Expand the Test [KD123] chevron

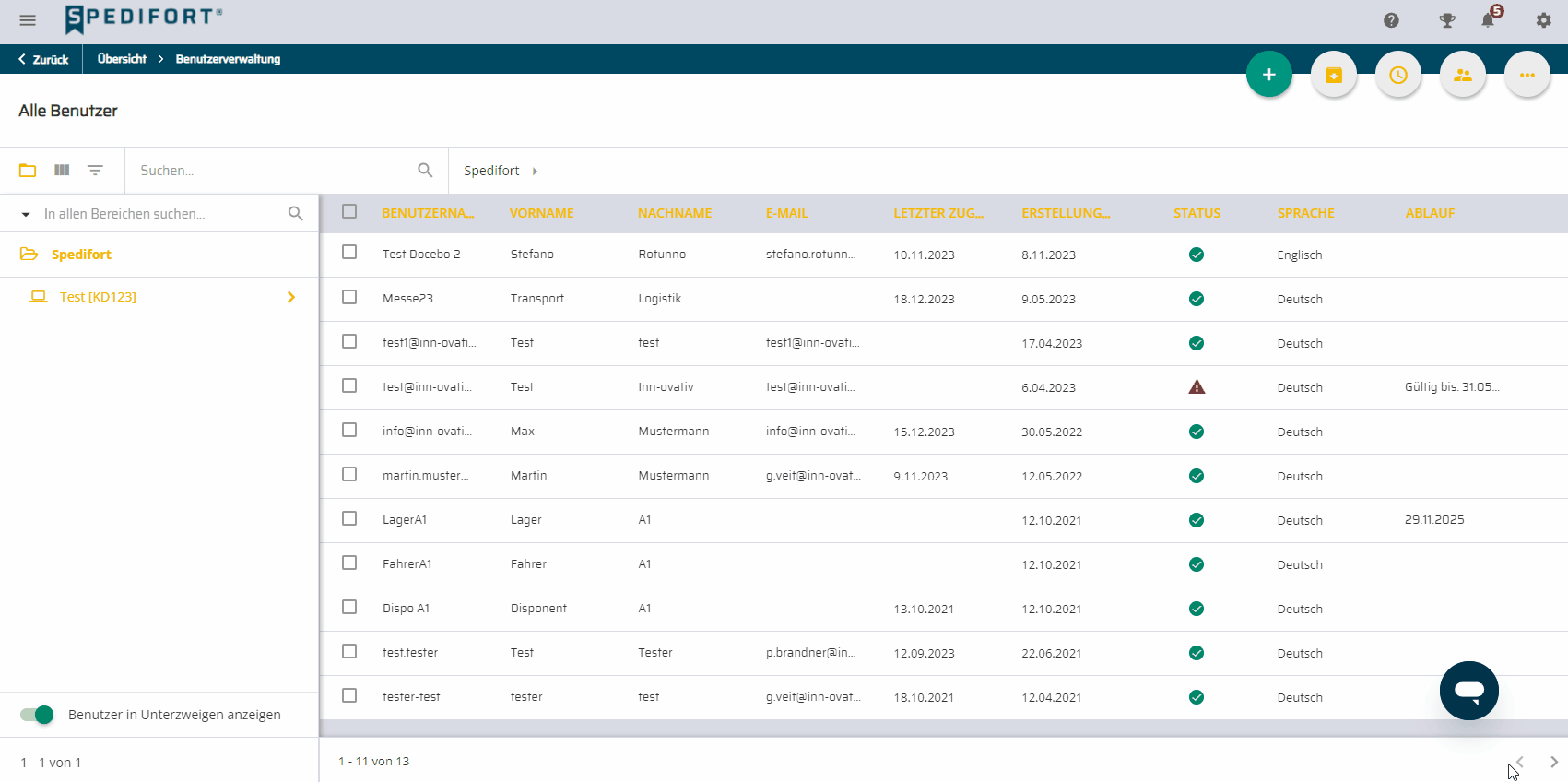pyautogui.click(x=291, y=297)
